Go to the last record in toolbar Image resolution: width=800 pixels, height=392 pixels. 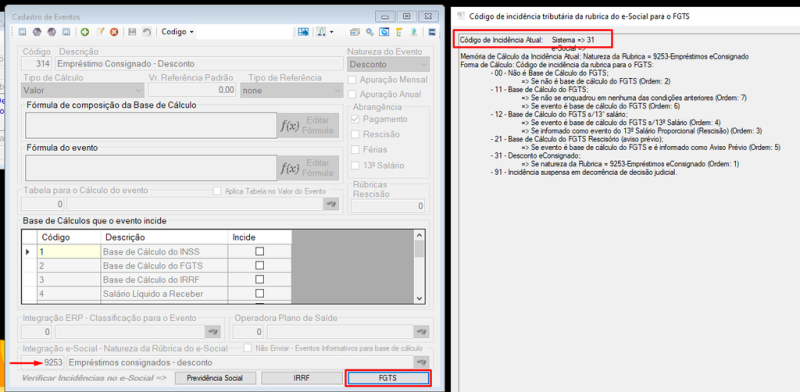pos(66,32)
